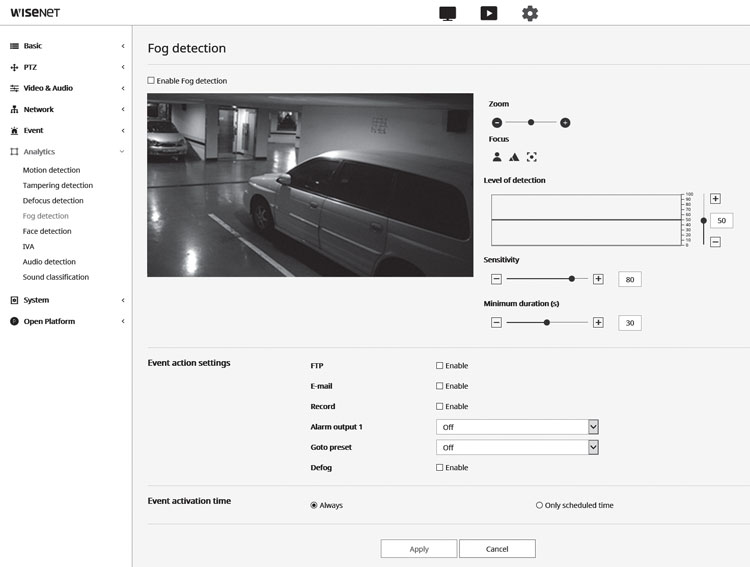Expand the Event menu chevron

point(123,130)
